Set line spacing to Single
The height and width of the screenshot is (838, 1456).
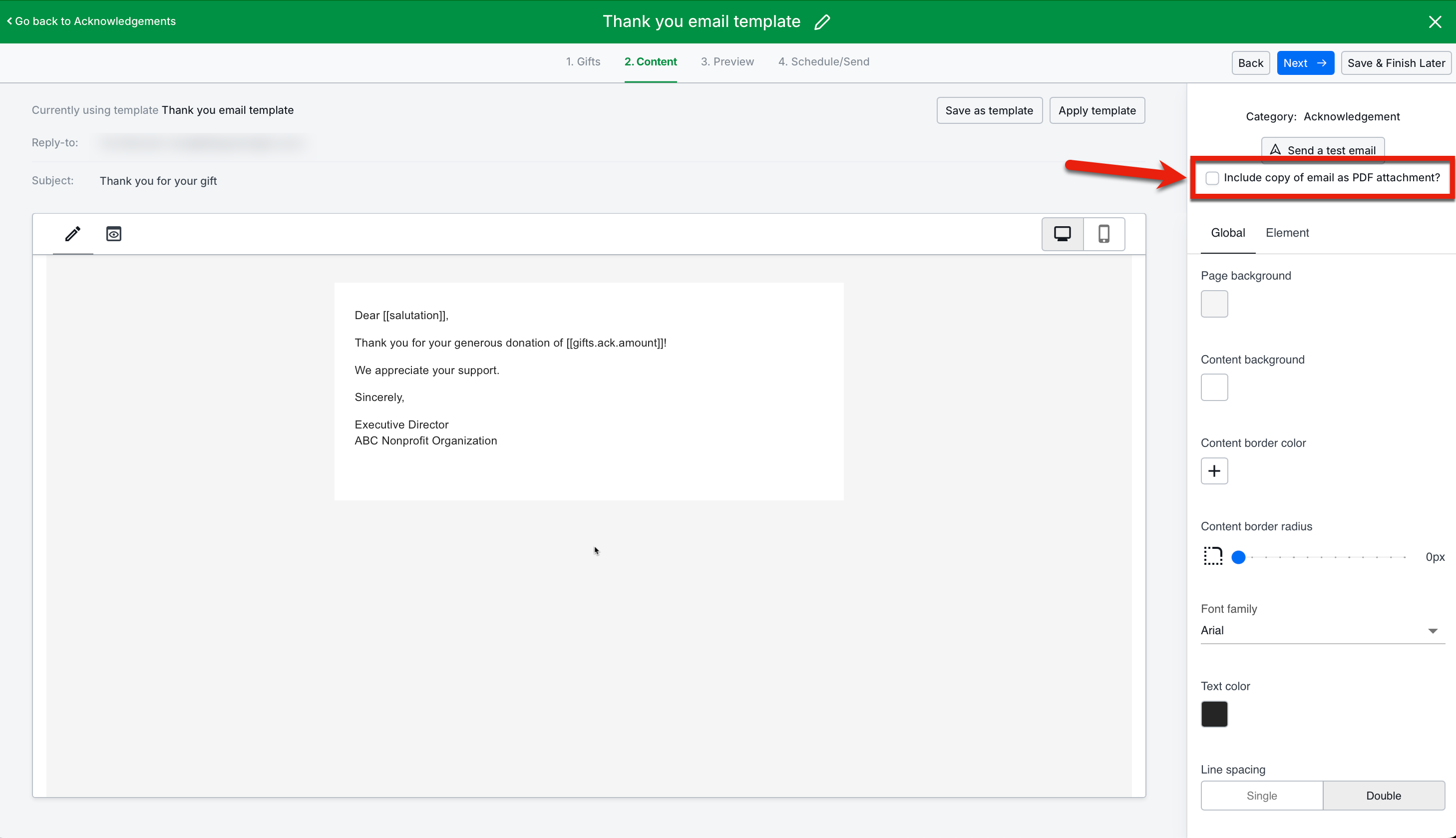1261,796
